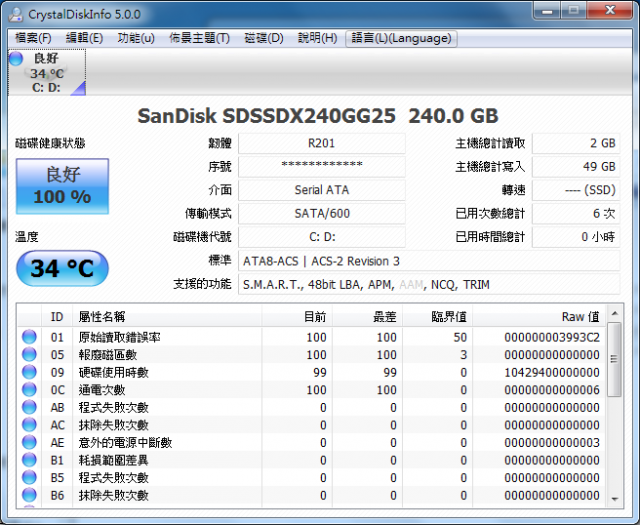Open the 說明(H) menu

pos(318,38)
